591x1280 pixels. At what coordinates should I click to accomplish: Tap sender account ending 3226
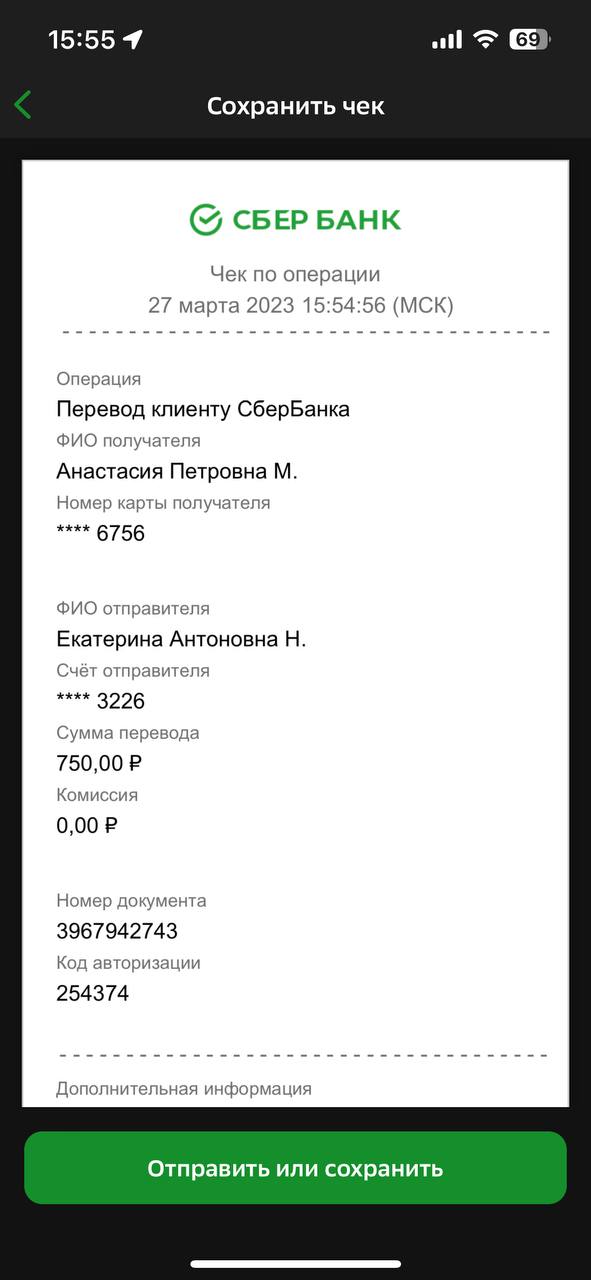pyautogui.click(x=101, y=701)
